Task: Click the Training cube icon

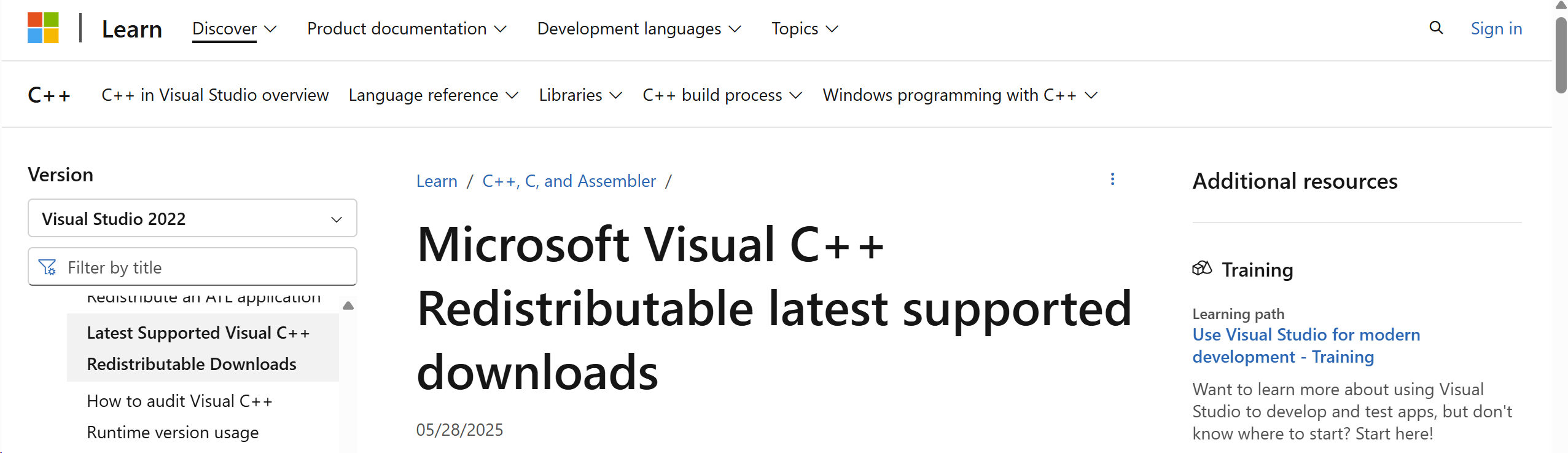Action: coord(1202,269)
